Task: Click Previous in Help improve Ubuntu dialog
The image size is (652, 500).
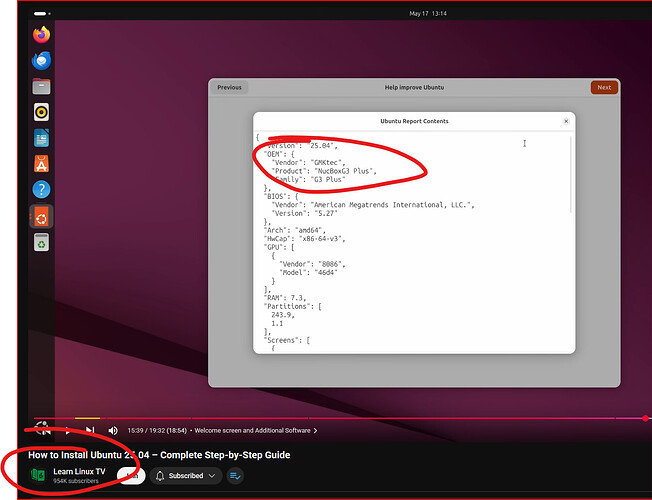Action: coord(230,87)
